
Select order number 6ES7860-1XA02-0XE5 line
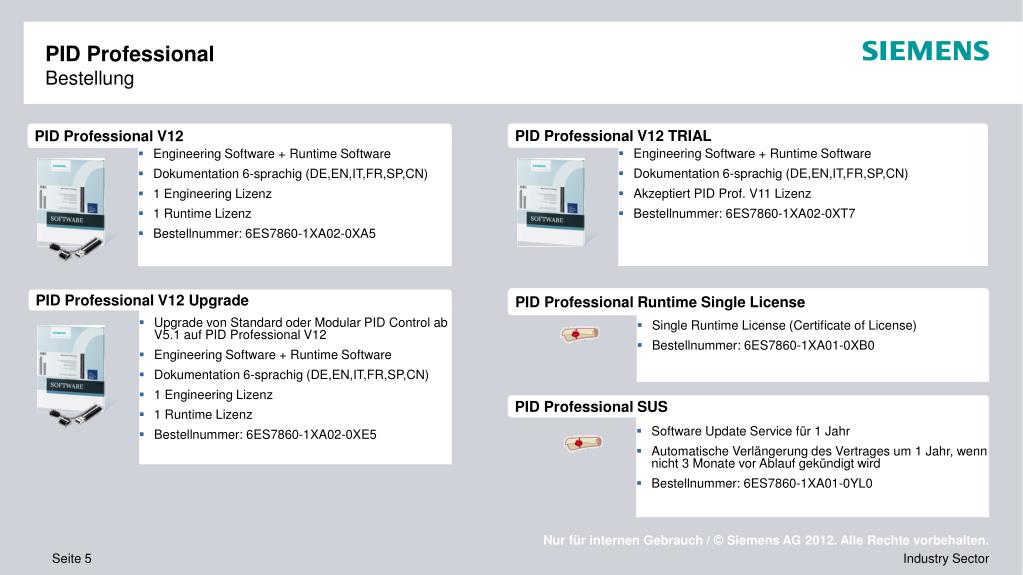(x=265, y=435)
